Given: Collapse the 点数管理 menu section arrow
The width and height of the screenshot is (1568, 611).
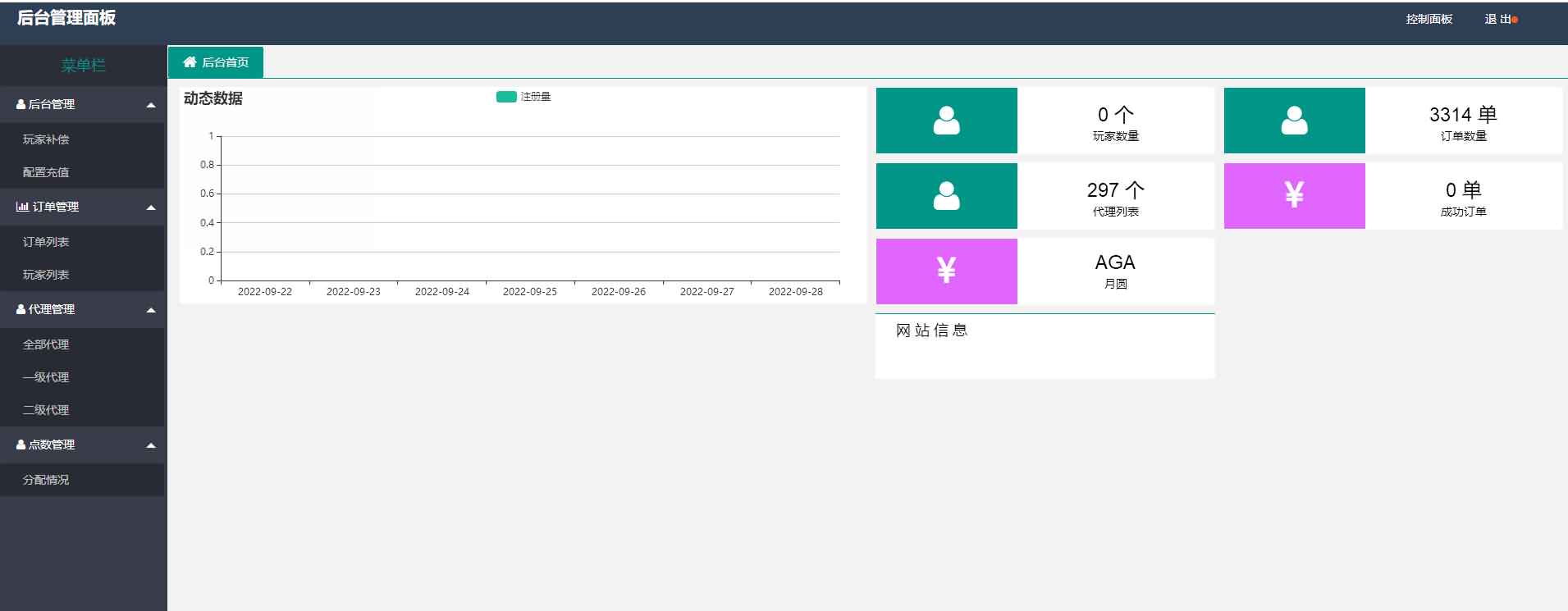Looking at the screenshot, I should pos(151,445).
